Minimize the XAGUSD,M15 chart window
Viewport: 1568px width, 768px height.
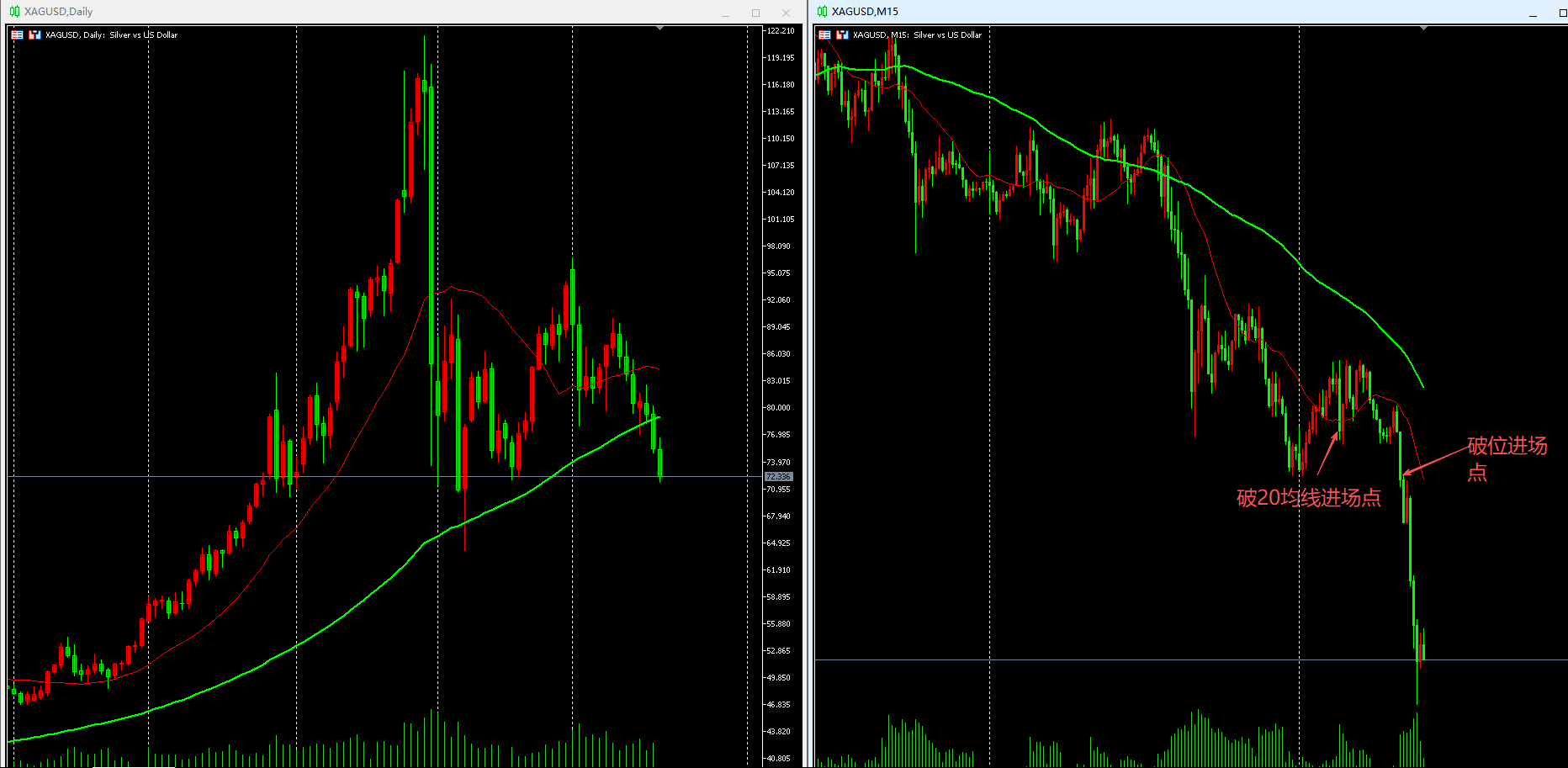click(1533, 13)
